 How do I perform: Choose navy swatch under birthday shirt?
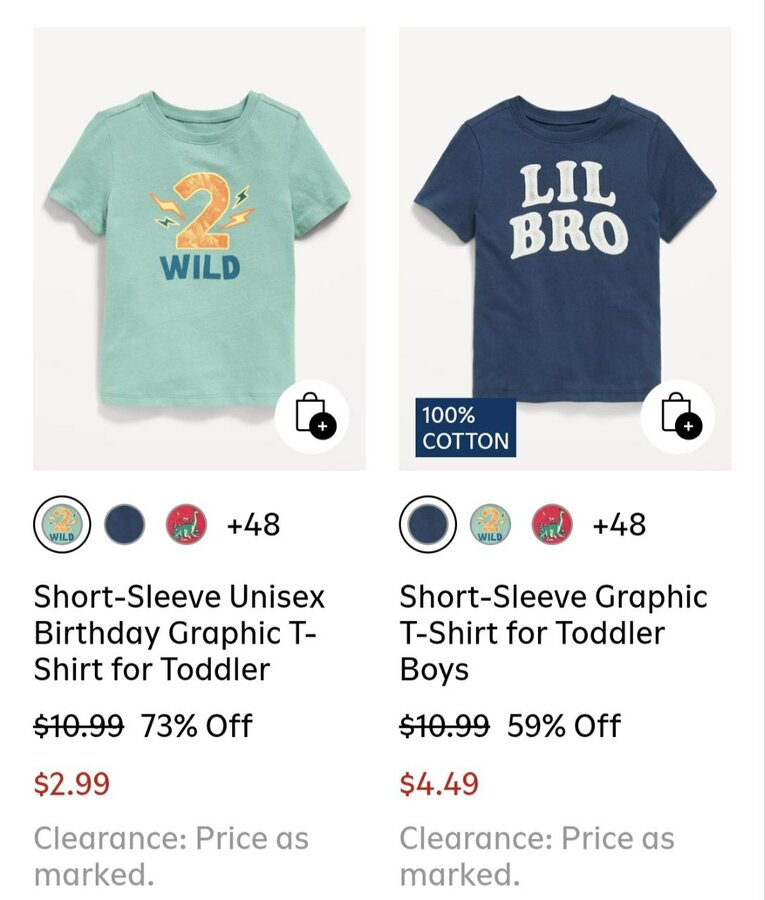tap(125, 523)
